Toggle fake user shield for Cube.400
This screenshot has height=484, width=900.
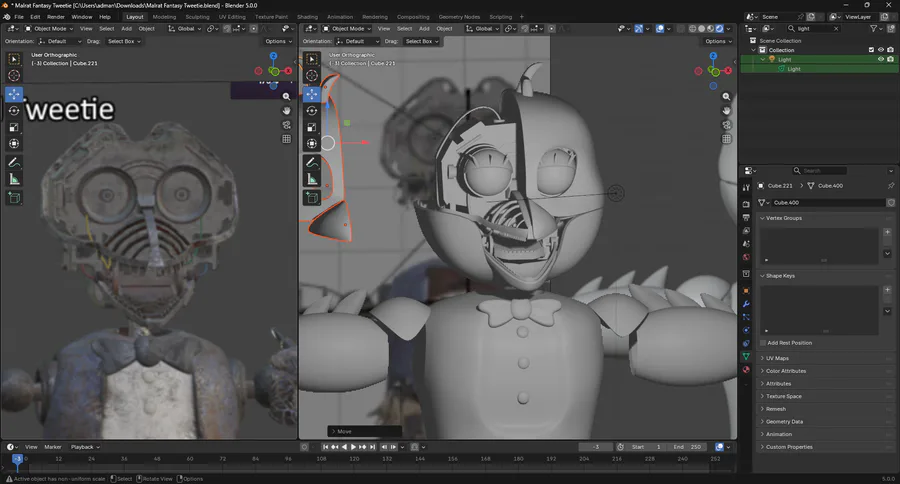tap(891, 203)
